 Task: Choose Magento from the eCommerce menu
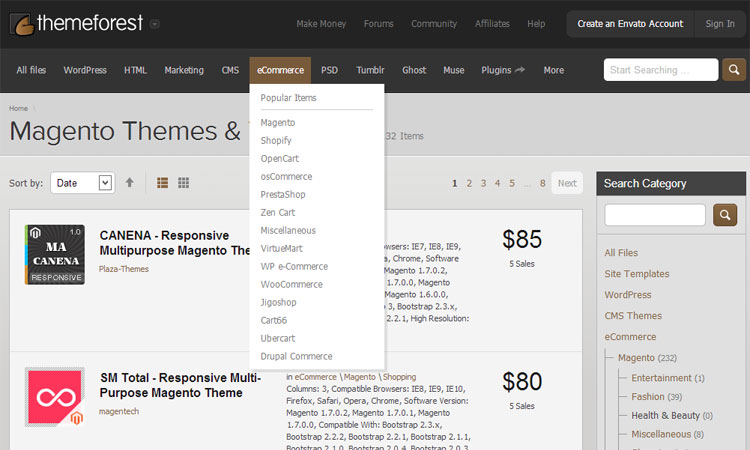[x=278, y=123]
